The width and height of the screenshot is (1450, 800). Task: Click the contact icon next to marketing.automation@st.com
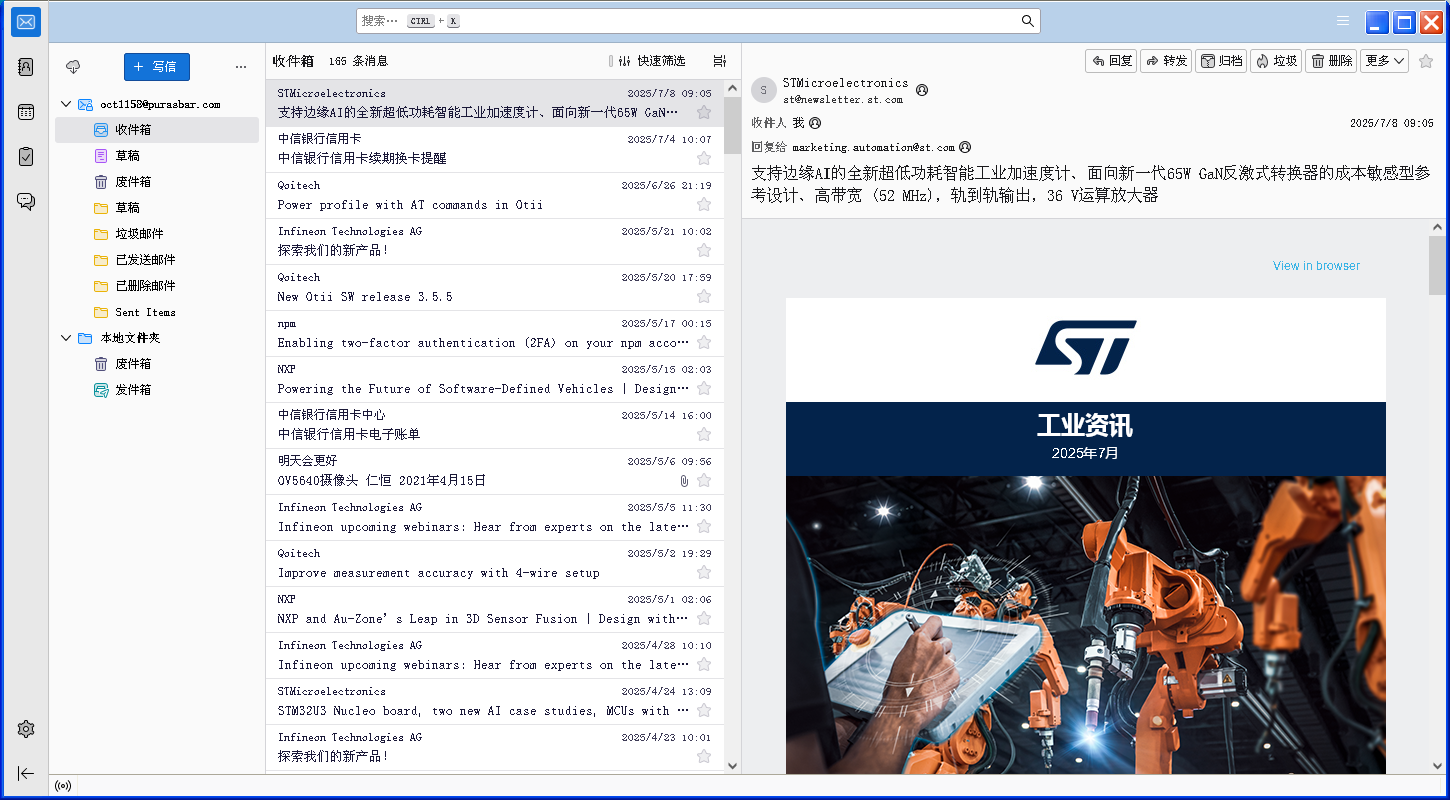pyautogui.click(x=965, y=147)
